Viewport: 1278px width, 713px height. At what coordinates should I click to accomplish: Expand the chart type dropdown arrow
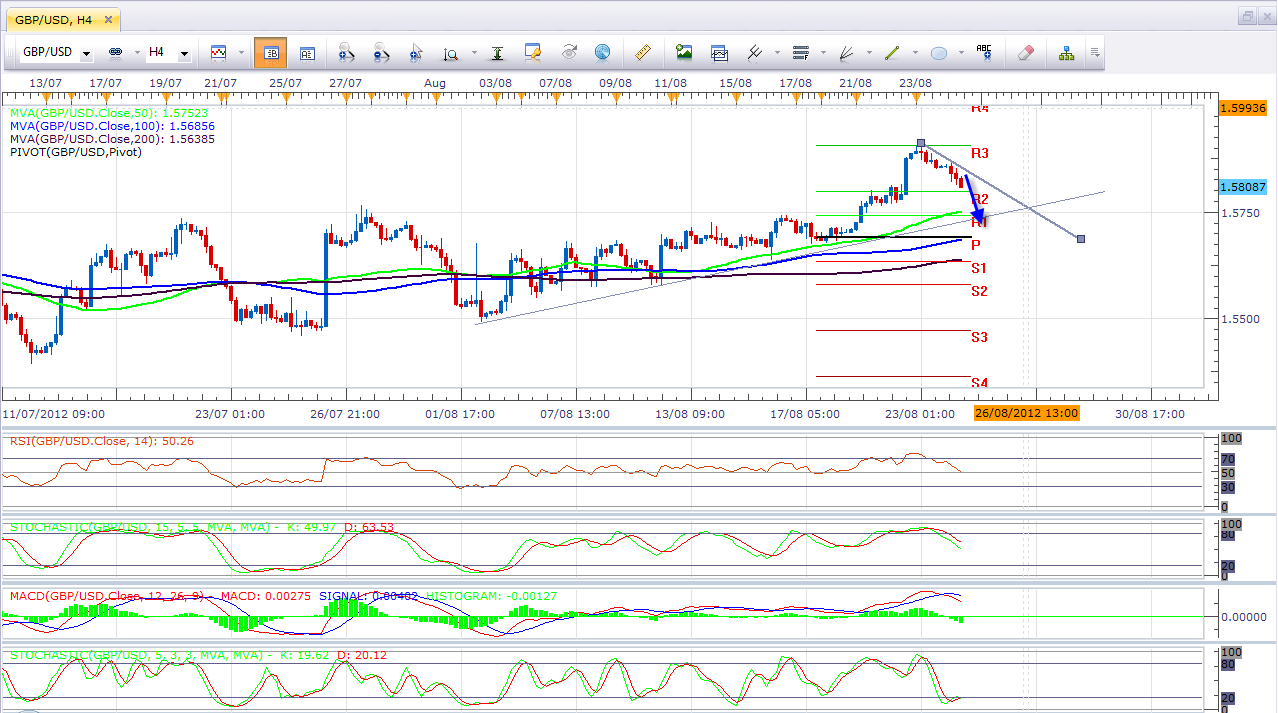tap(239, 52)
